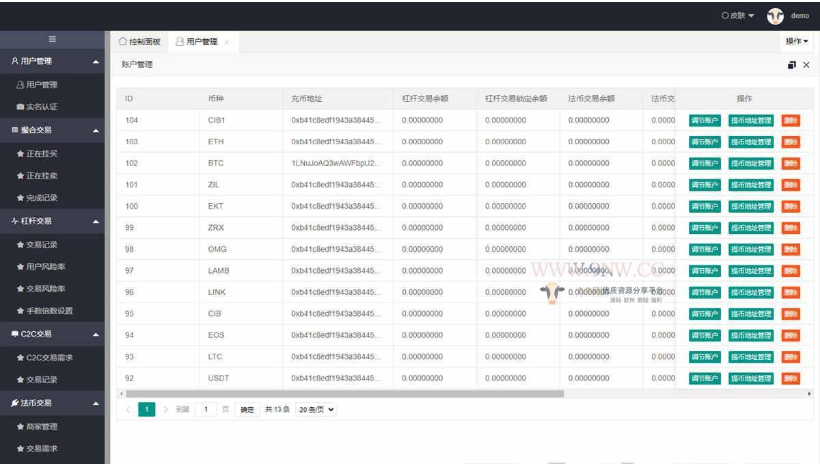The width and height of the screenshot is (820, 464).
Task: Click 调节账户 for the LINK row
Action: point(705,292)
